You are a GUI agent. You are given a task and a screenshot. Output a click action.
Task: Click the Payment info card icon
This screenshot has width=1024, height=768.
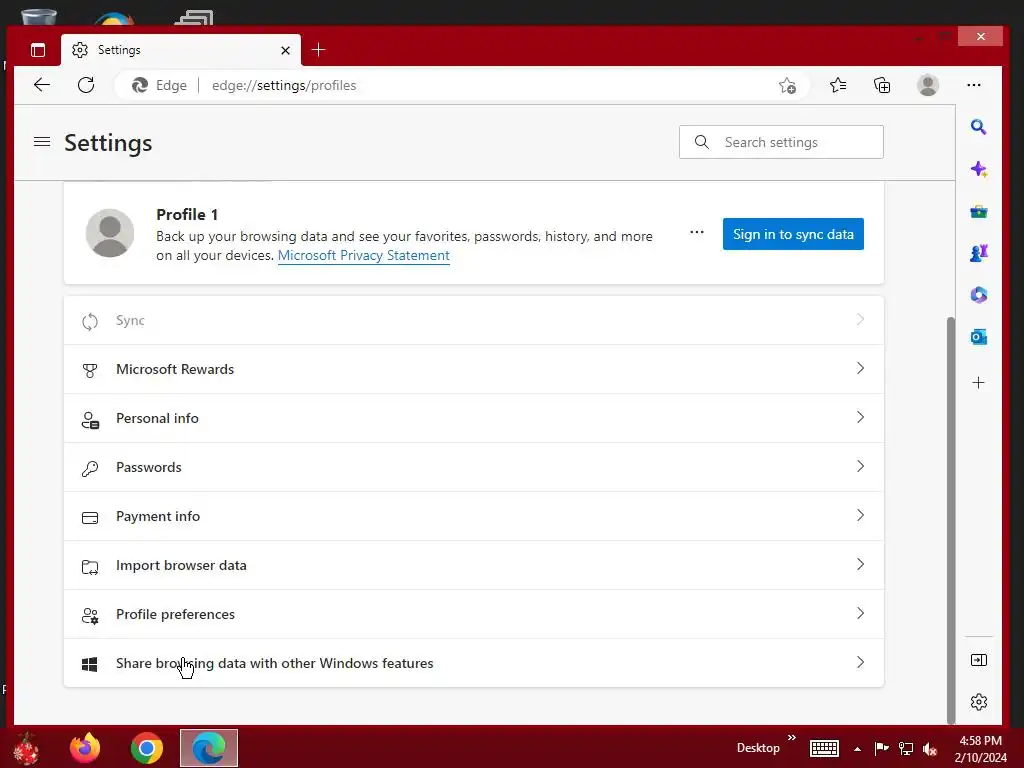[x=90, y=517]
